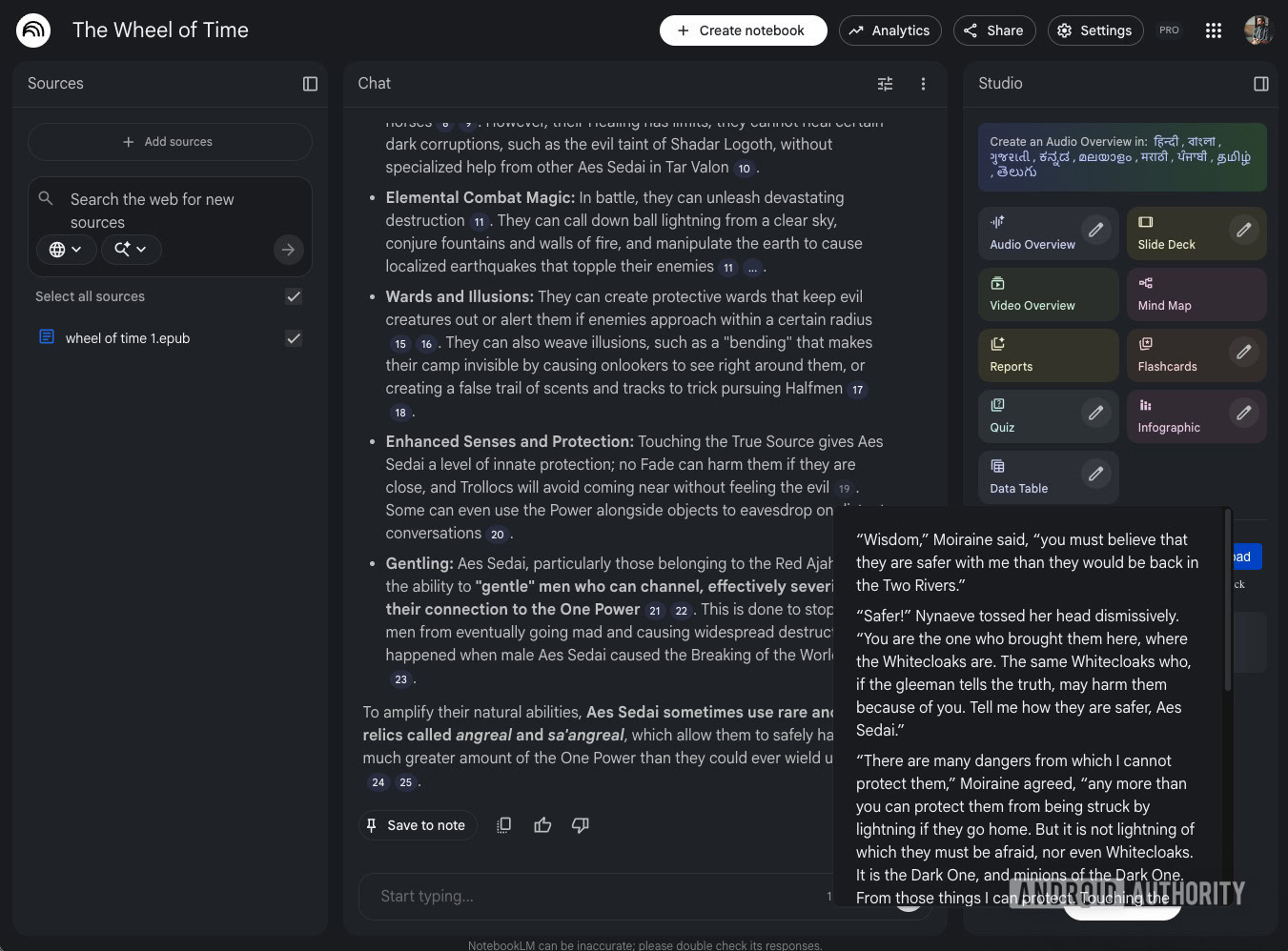Give the response a thumbs down

coord(580,825)
